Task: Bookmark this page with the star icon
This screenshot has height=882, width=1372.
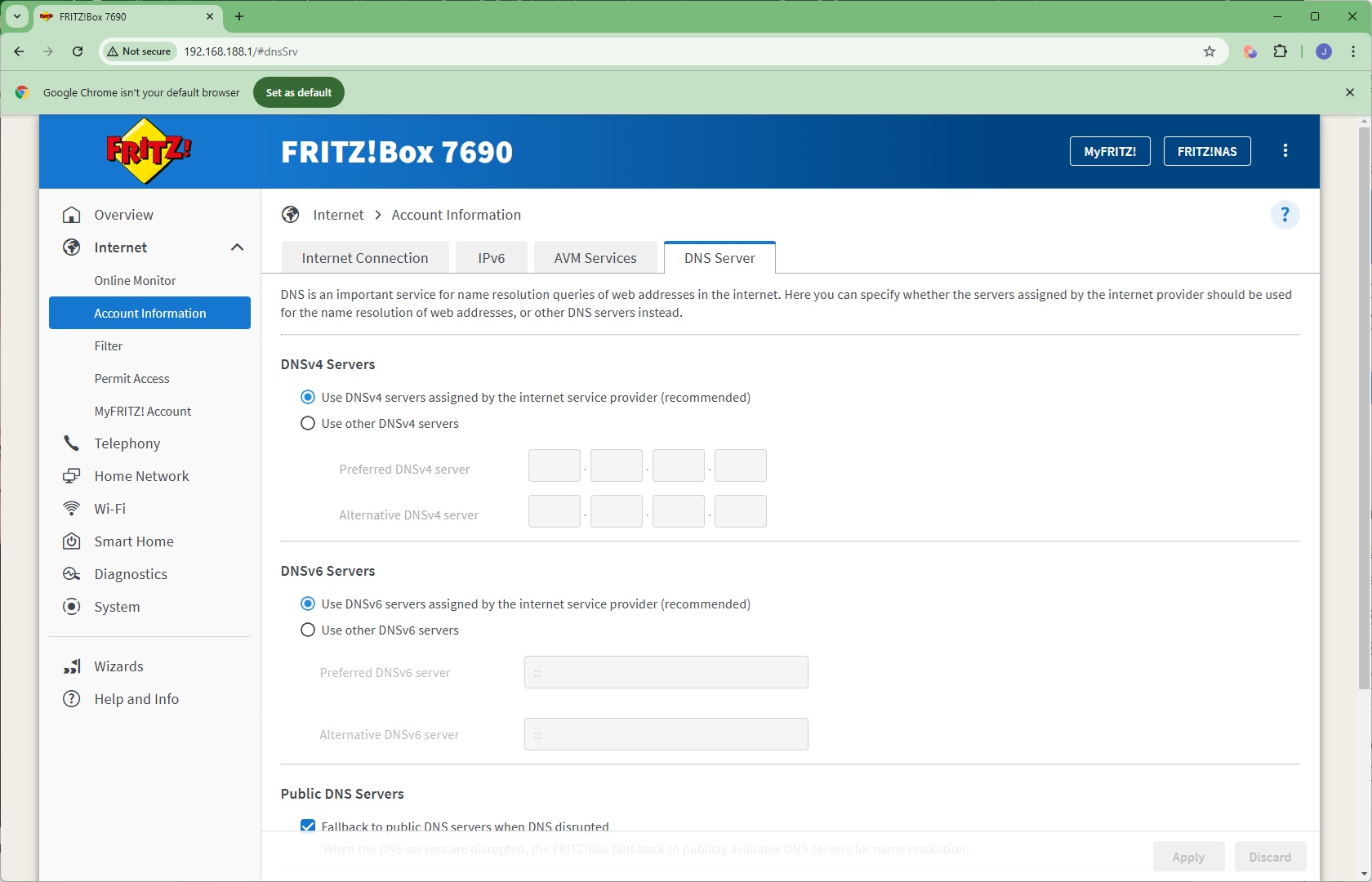Action: click(1209, 51)
